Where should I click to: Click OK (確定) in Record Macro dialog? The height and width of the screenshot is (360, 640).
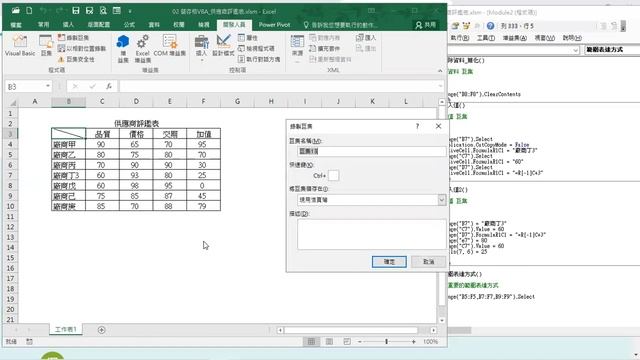click(x=389, y=262)
